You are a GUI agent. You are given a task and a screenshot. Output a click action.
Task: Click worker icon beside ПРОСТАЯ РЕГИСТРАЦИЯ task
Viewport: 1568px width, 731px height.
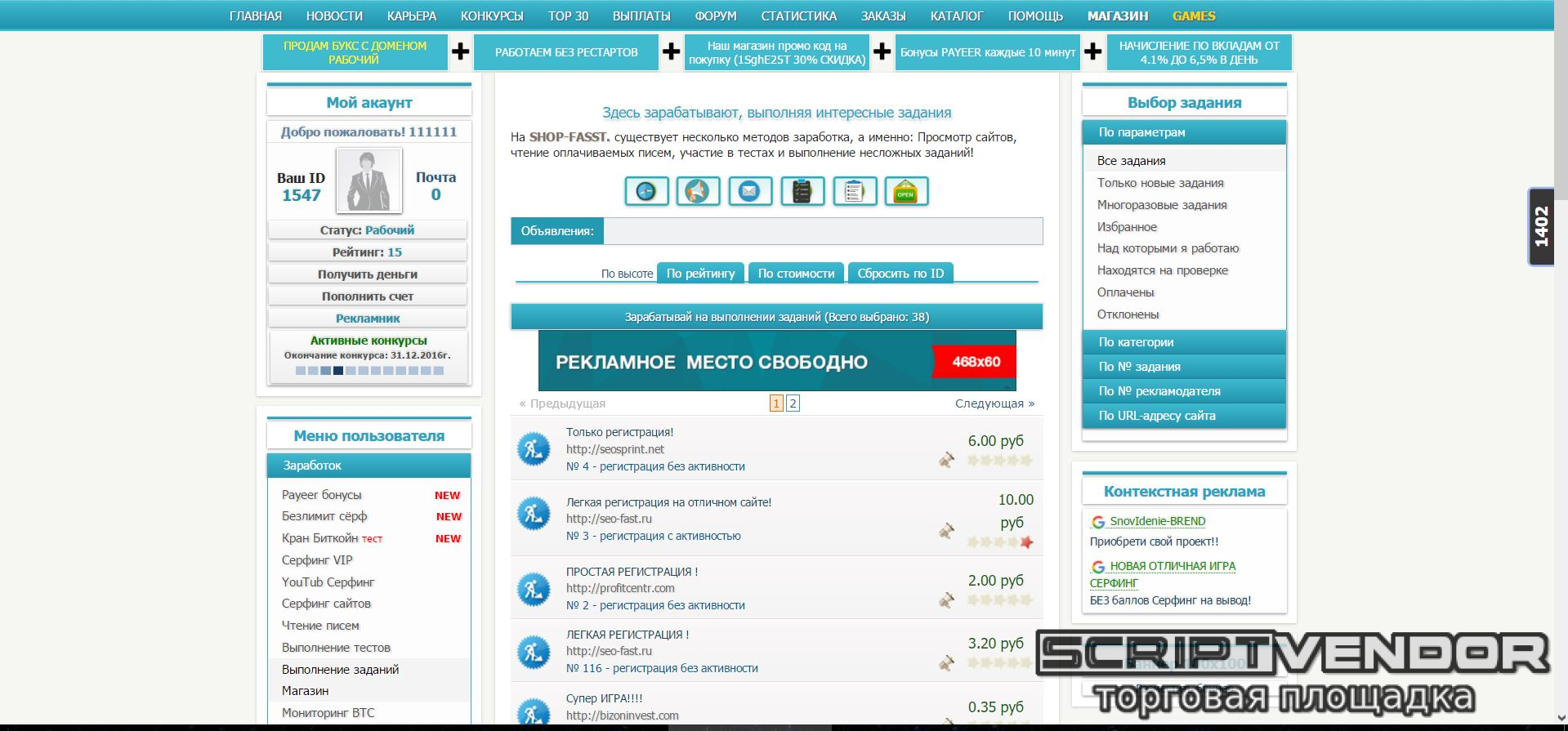pos(534,588)
